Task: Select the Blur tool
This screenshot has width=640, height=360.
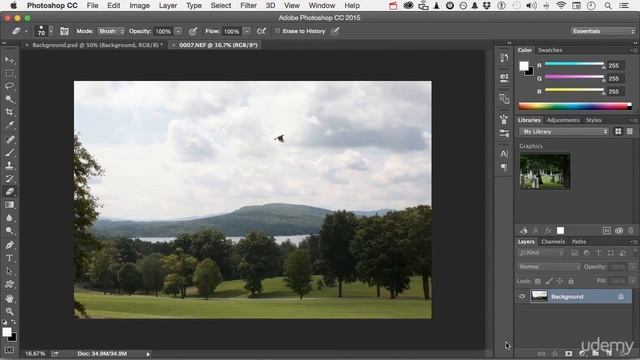Action: tap(9, 218)
